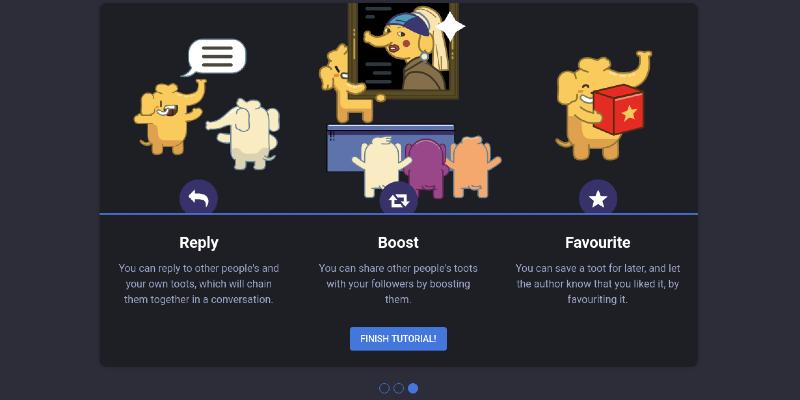Click the Favourite heading
This screenshot has height=400, width=800.
[x=597, y=242]
